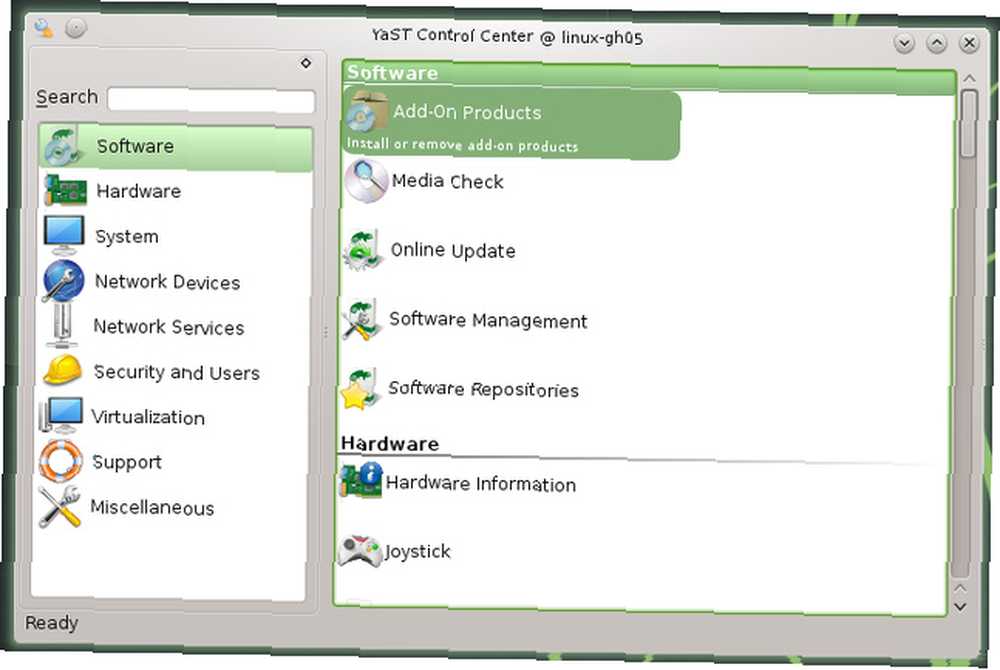The width and height of the screenshot is (1000, 670).
Task: Select Network Services category
Action: tap(169, 327)
